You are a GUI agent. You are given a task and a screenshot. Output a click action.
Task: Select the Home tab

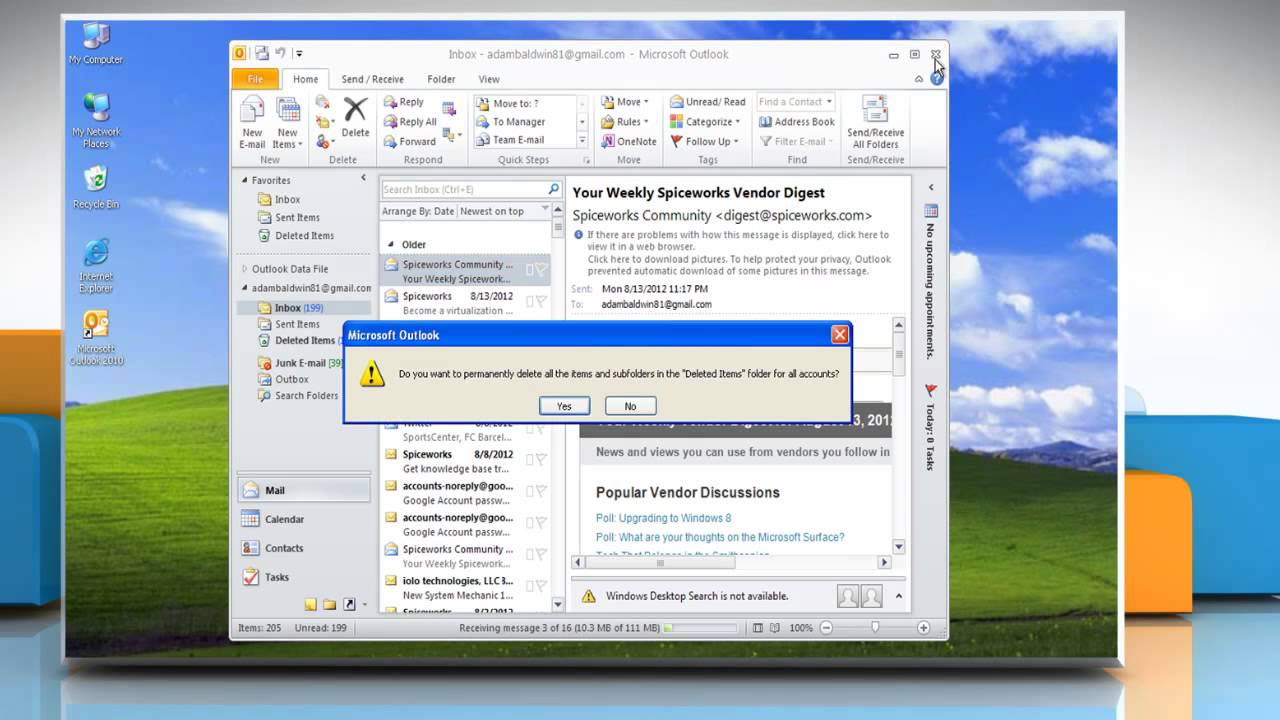point(305,79)
